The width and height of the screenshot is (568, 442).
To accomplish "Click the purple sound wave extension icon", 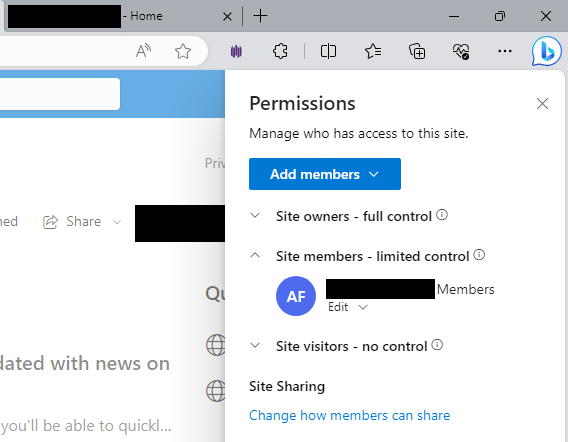I will (x=236, y=51).
